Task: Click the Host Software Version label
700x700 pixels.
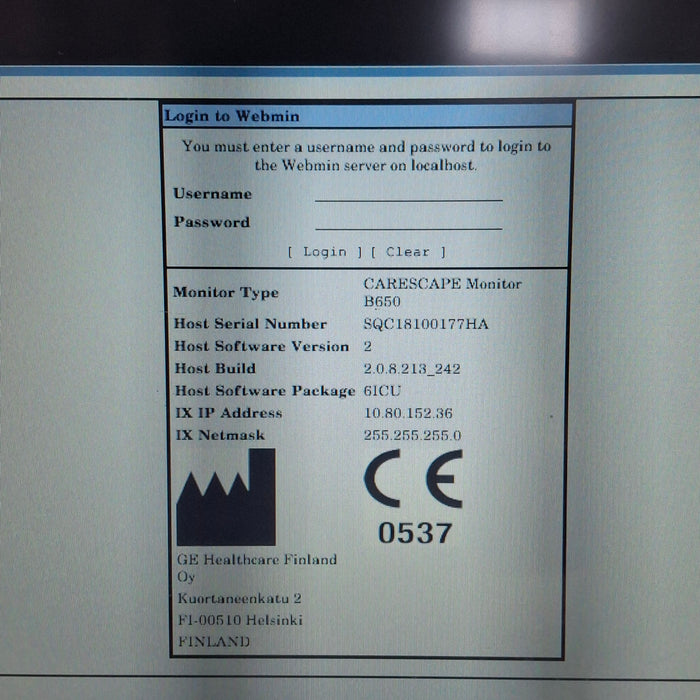Action: point(262,346)
